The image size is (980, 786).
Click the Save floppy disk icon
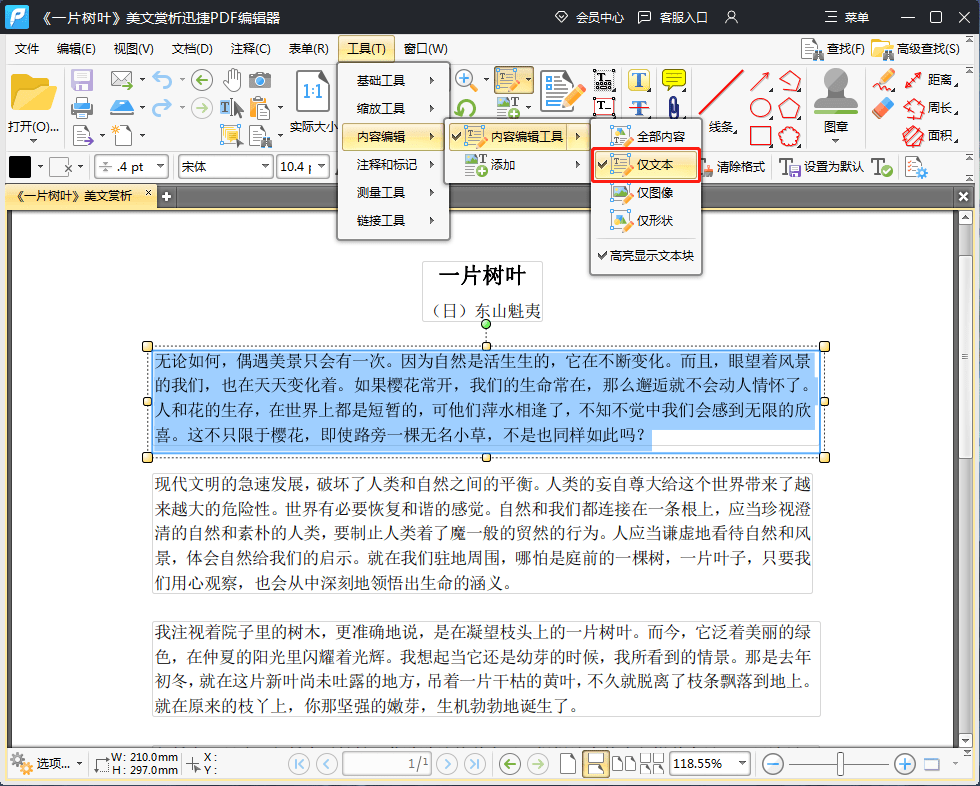click(x=82, y=81)
